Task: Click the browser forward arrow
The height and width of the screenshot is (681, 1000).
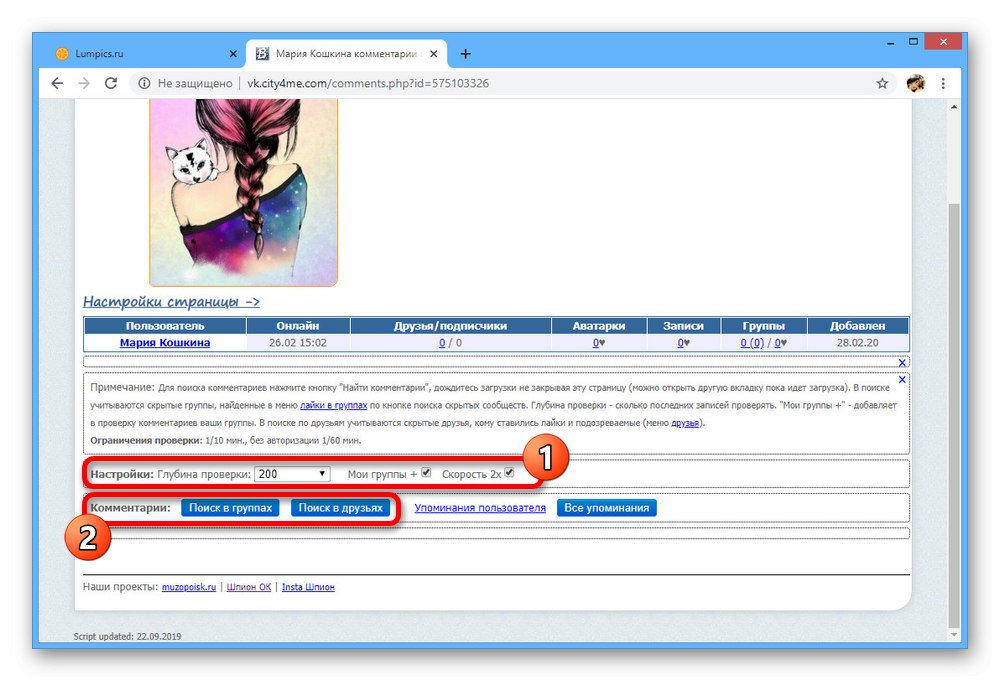Action: coord(84,83)
